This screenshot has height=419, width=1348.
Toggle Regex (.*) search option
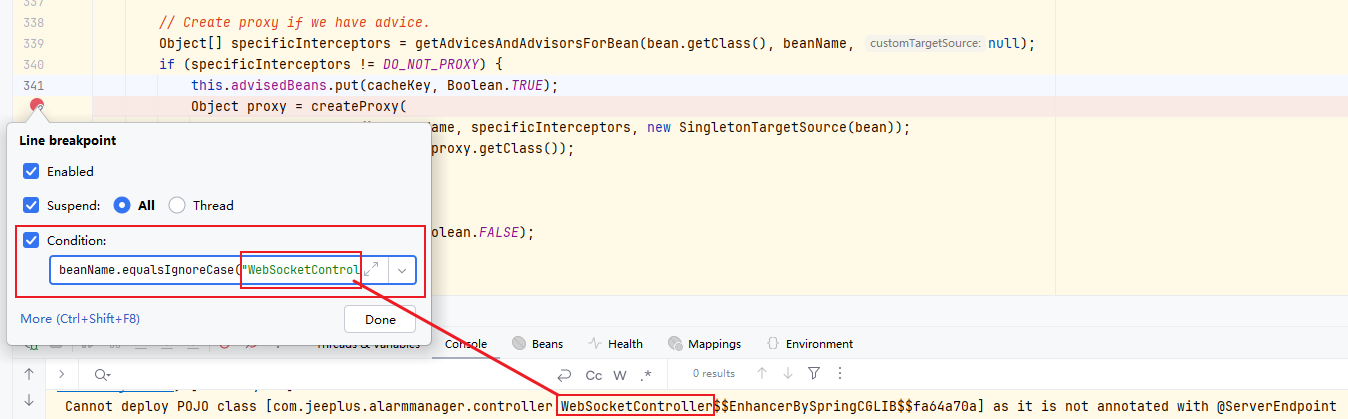(645, 374)
